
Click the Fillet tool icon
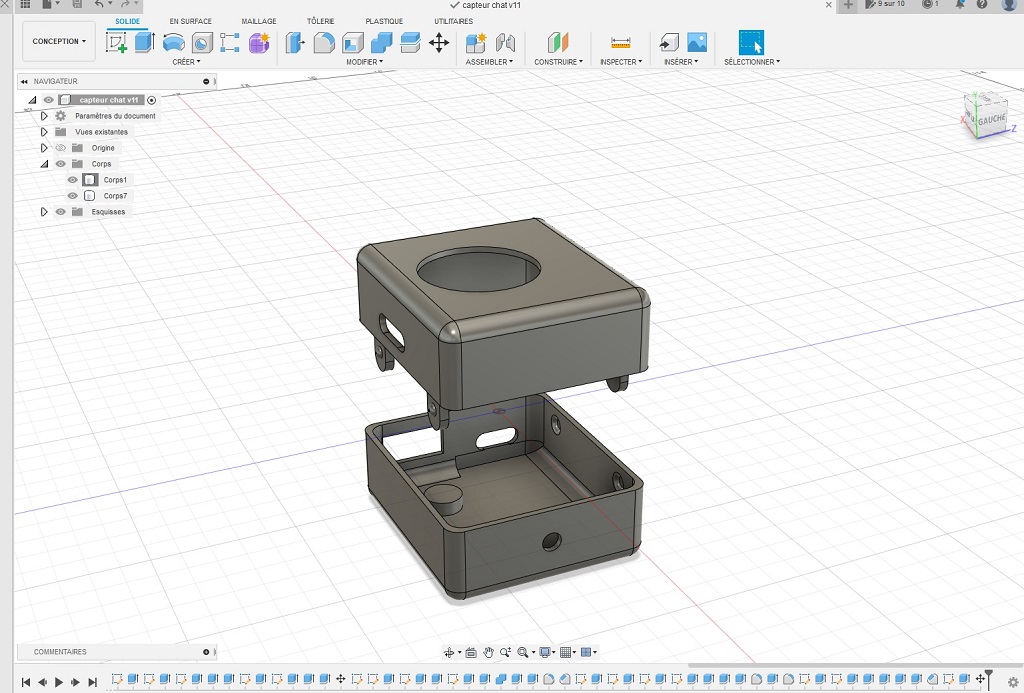[x=324, y=43]
